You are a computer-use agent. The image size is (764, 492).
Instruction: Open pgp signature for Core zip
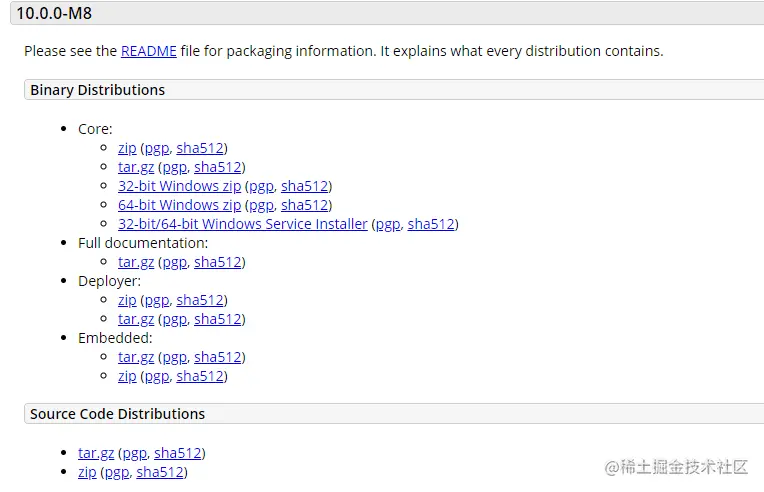click(157, 148)
